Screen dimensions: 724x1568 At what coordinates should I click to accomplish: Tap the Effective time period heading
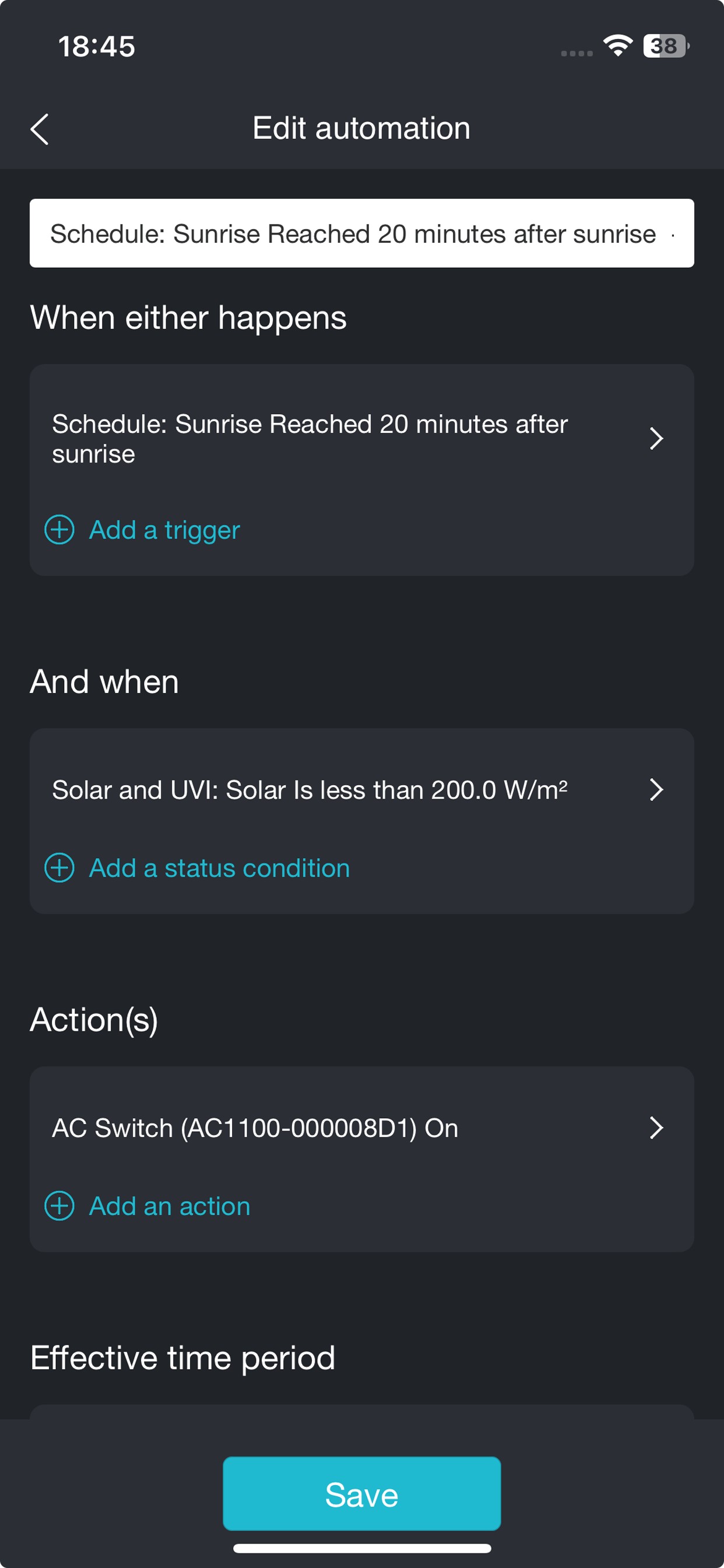click(182, 1357)
